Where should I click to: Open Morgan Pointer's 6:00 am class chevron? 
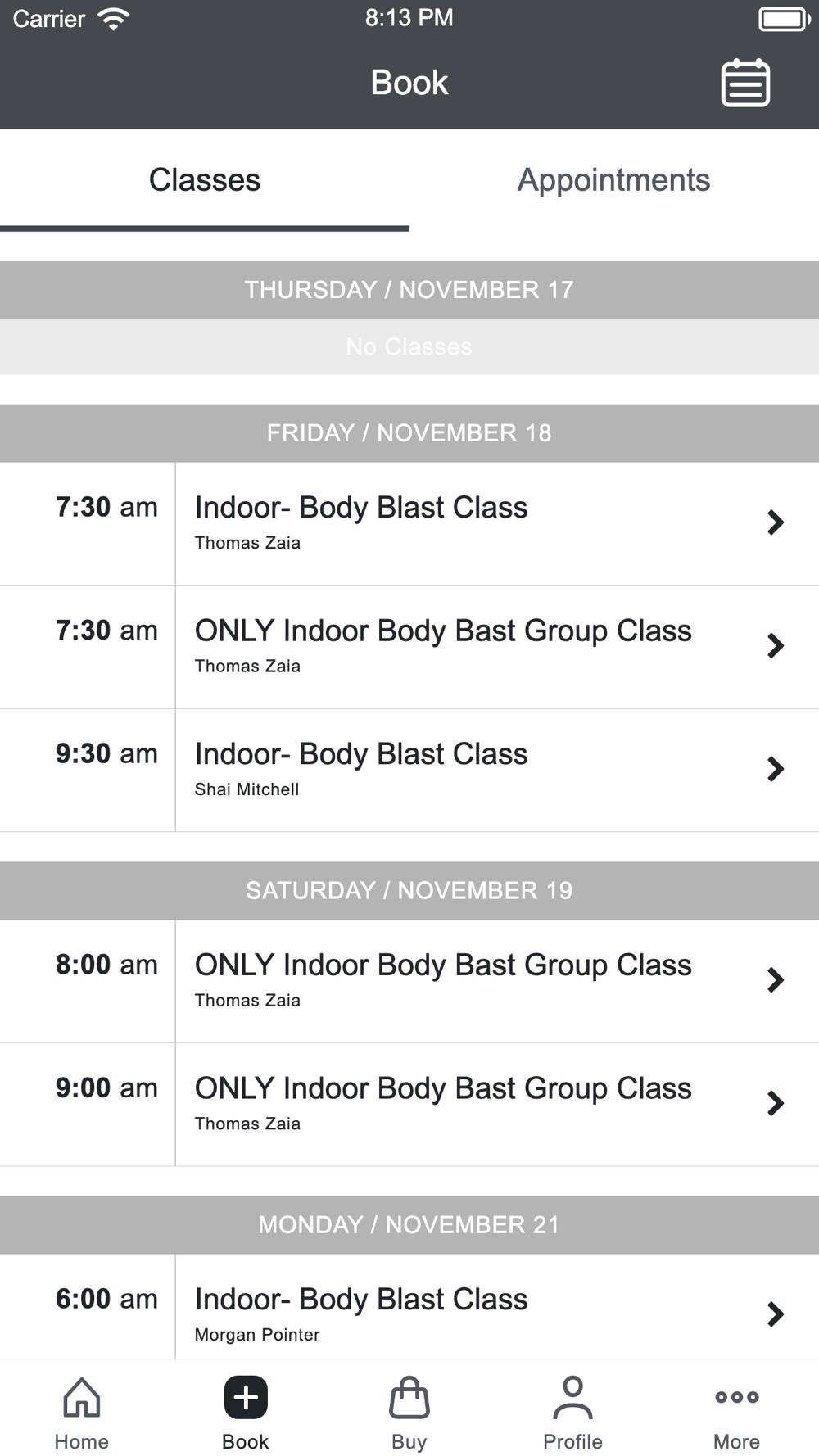coord(775,1314)
